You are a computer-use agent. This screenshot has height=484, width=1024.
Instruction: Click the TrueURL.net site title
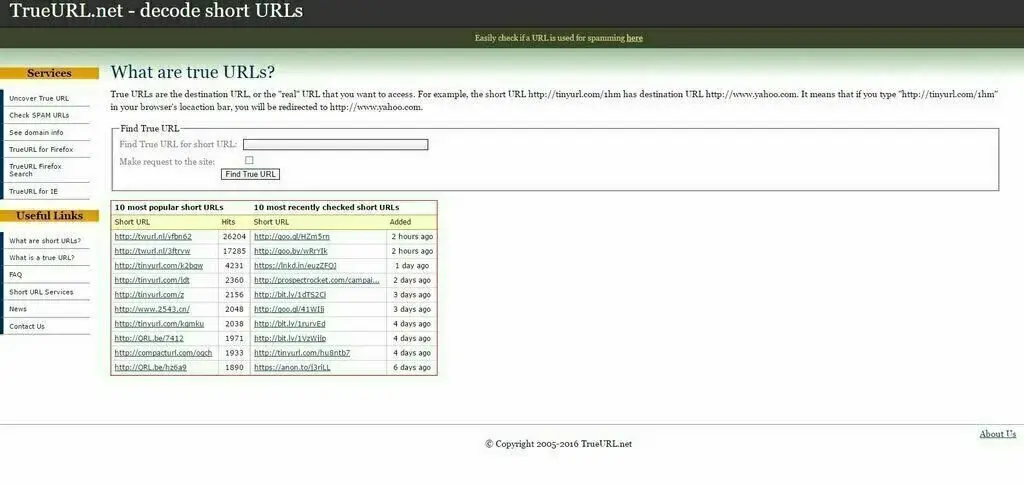click(156, 10)
